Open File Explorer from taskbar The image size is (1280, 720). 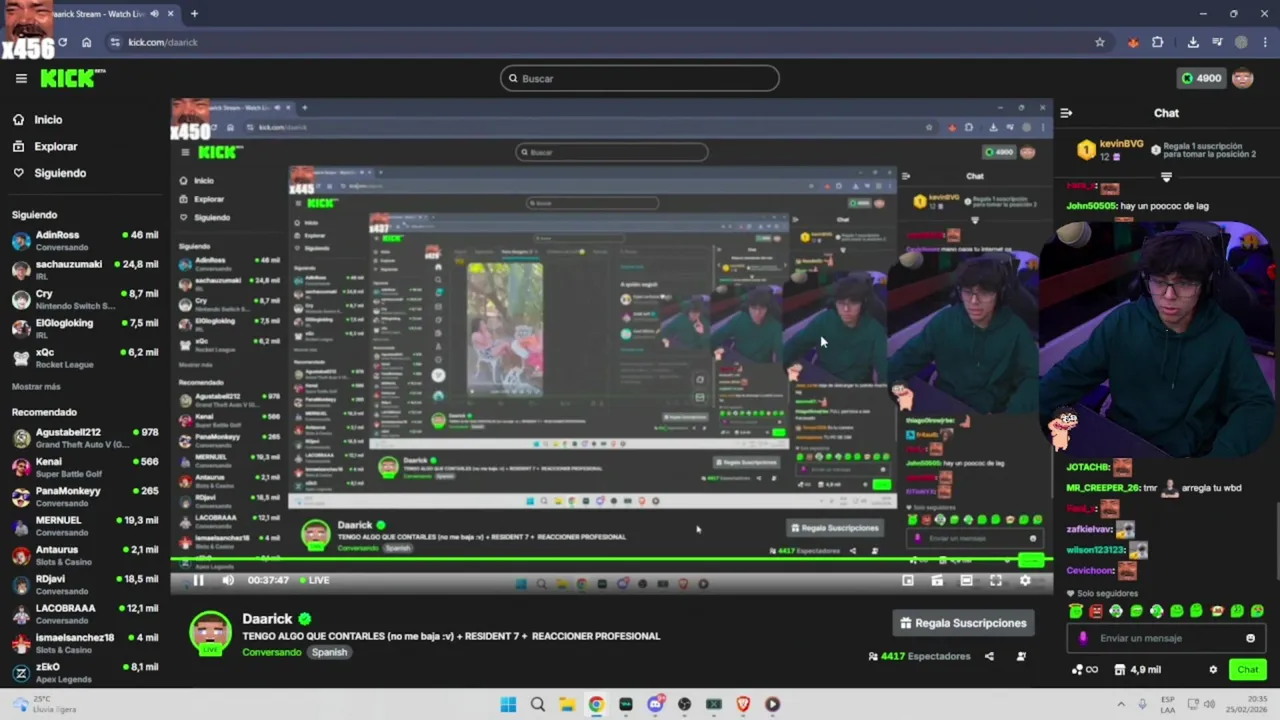point(567,704)
